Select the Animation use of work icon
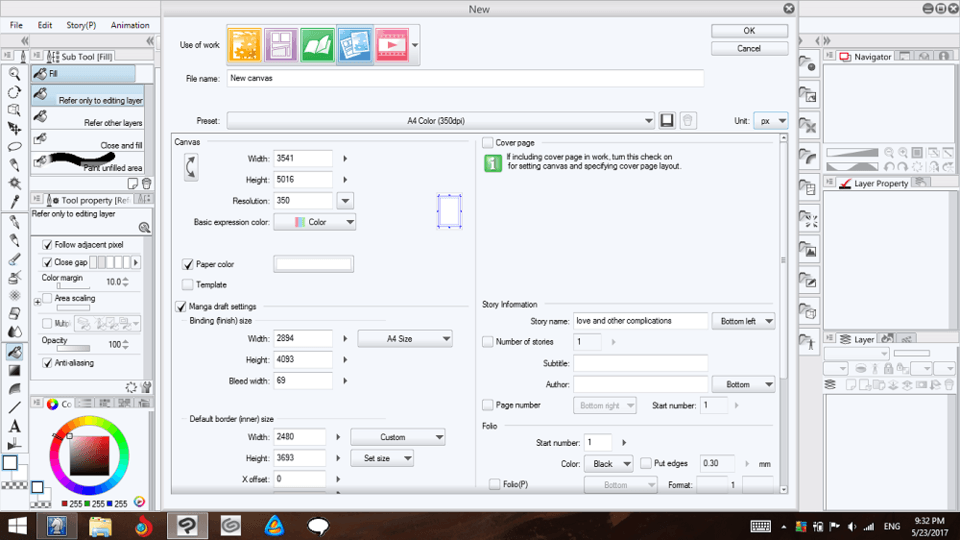Screen dimensions: 960x540 click(391, 44)
